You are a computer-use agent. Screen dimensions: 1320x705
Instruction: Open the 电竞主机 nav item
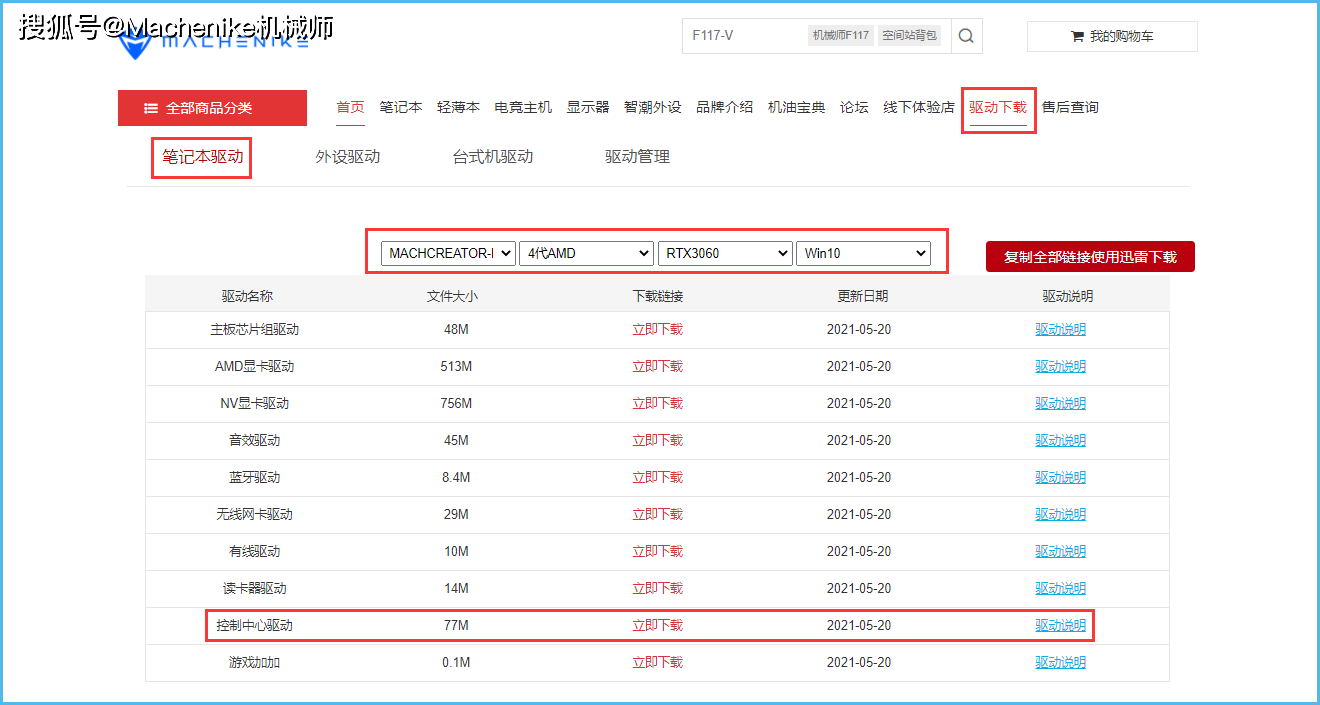pos(523,107)
